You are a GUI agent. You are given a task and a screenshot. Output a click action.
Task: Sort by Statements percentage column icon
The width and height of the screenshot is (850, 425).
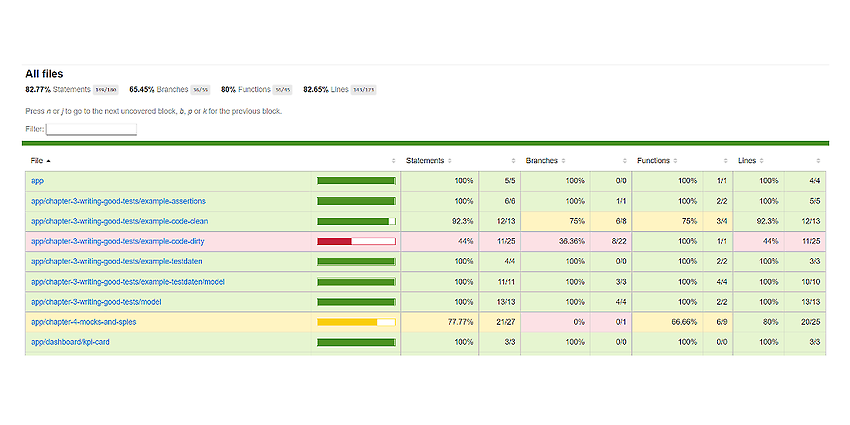point(449,161)
